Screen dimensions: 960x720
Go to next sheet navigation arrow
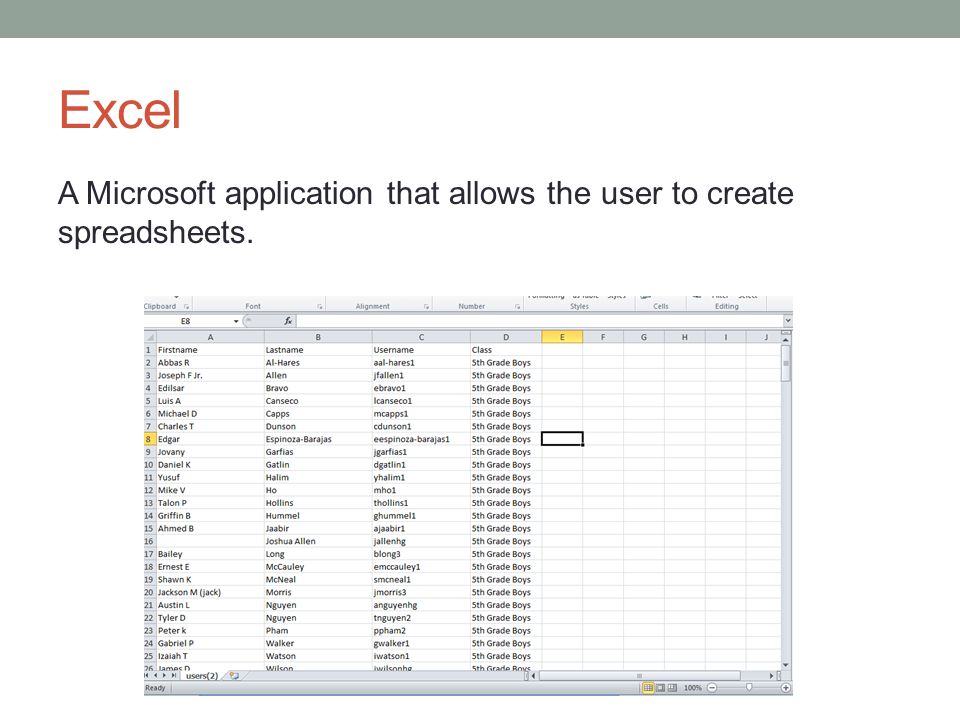pos(165,675)
